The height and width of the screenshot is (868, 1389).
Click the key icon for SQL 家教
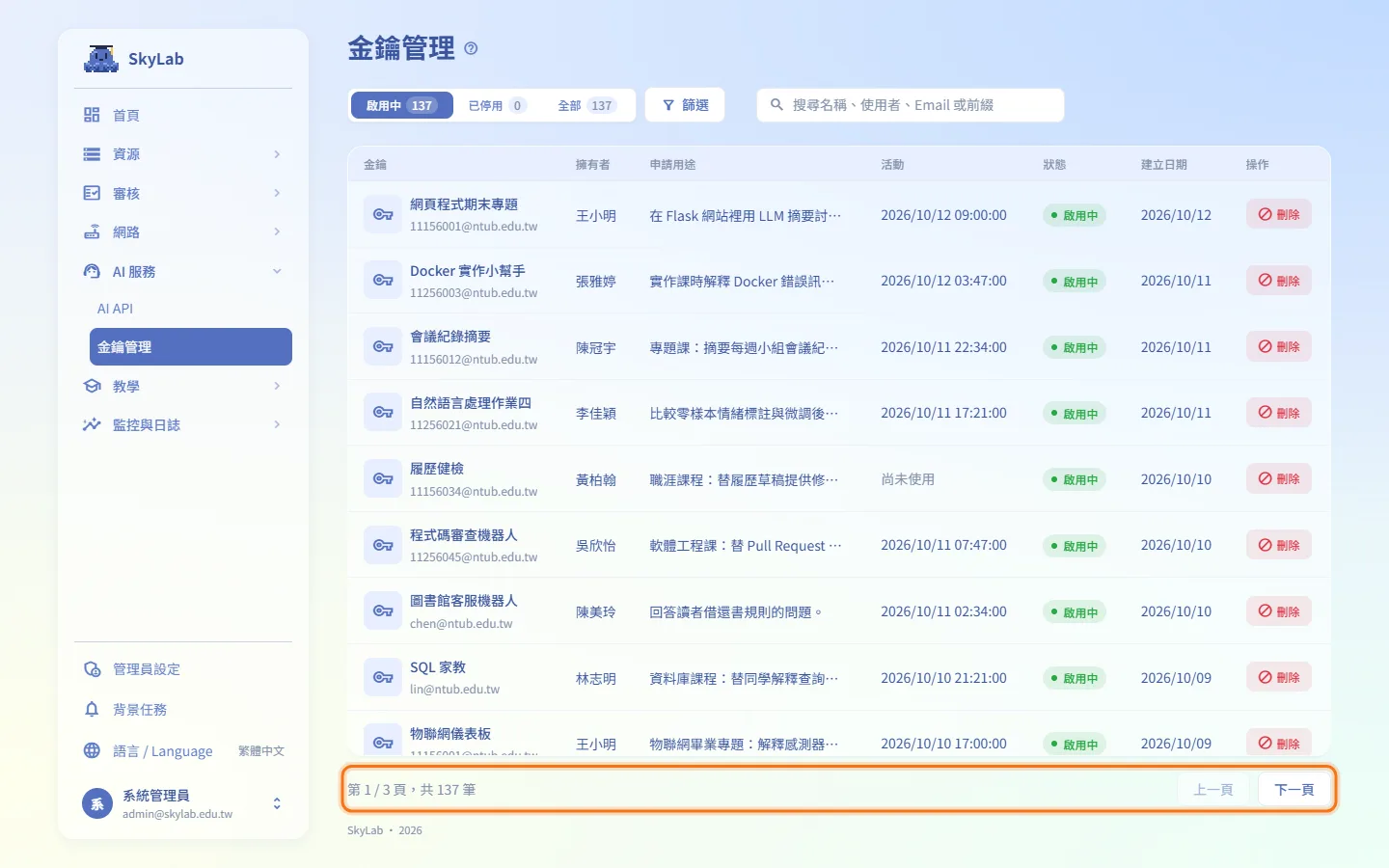(383, 678)
